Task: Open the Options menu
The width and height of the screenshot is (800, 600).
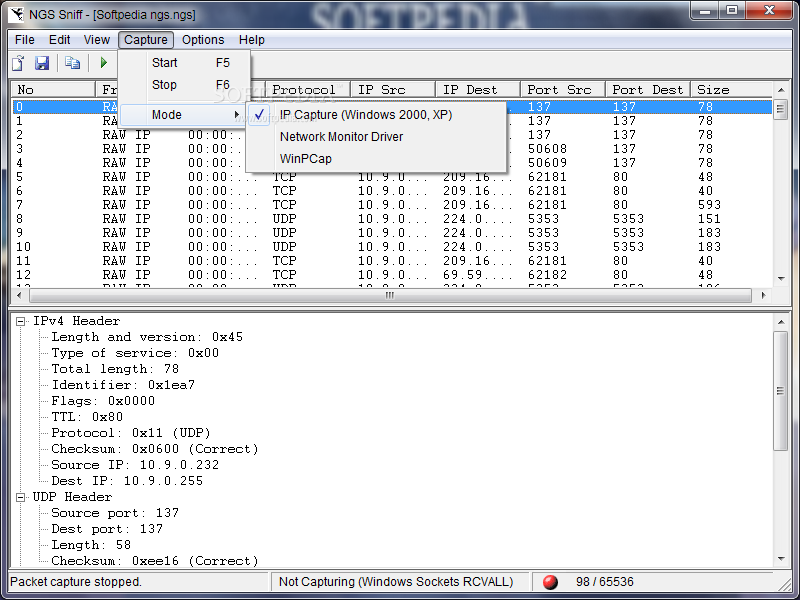Action: (x=203, y=40)
